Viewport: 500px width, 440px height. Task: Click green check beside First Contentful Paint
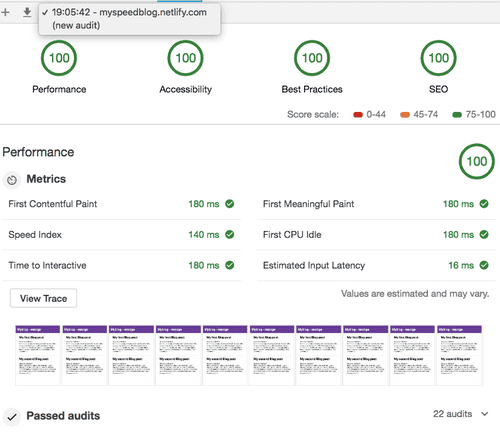coord(230,204)
